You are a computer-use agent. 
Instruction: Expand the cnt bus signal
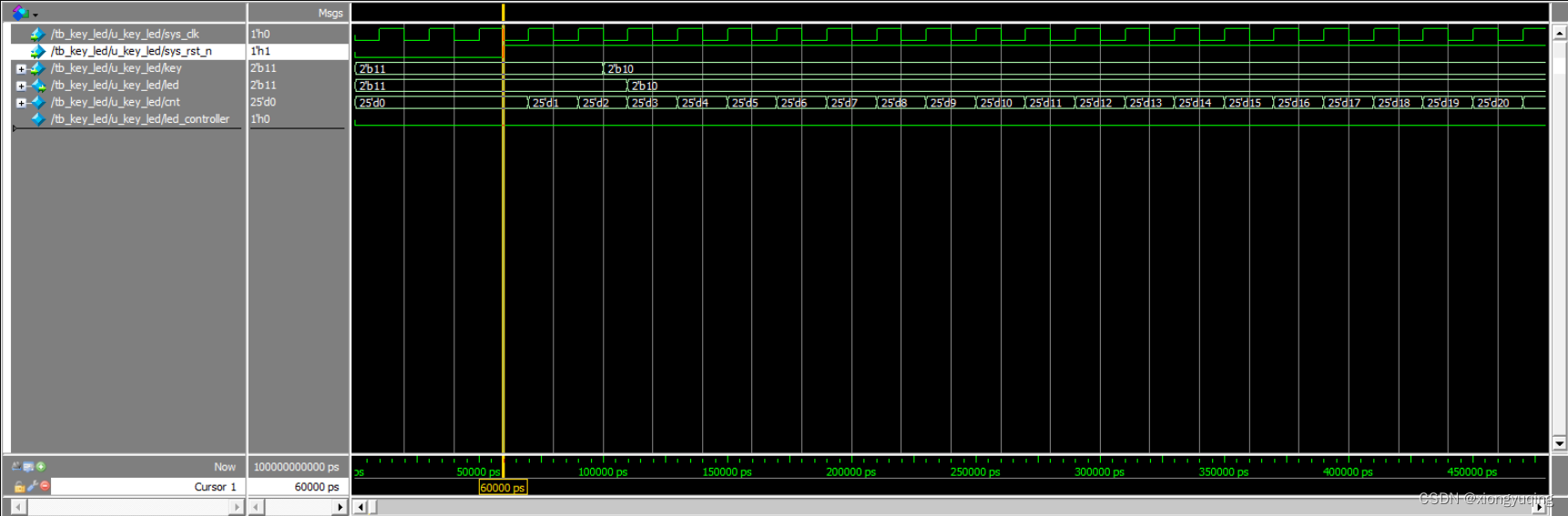(21, 103)
